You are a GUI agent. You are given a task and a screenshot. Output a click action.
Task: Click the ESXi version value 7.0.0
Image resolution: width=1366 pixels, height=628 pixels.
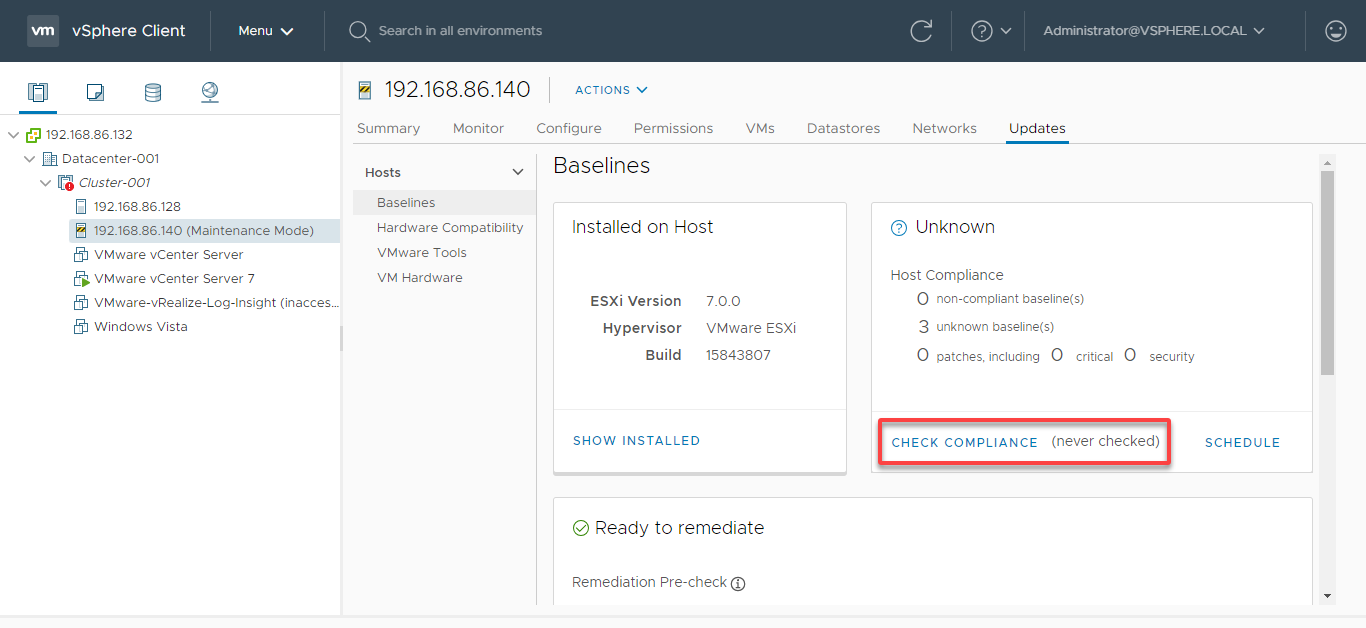tap(723, 301)
